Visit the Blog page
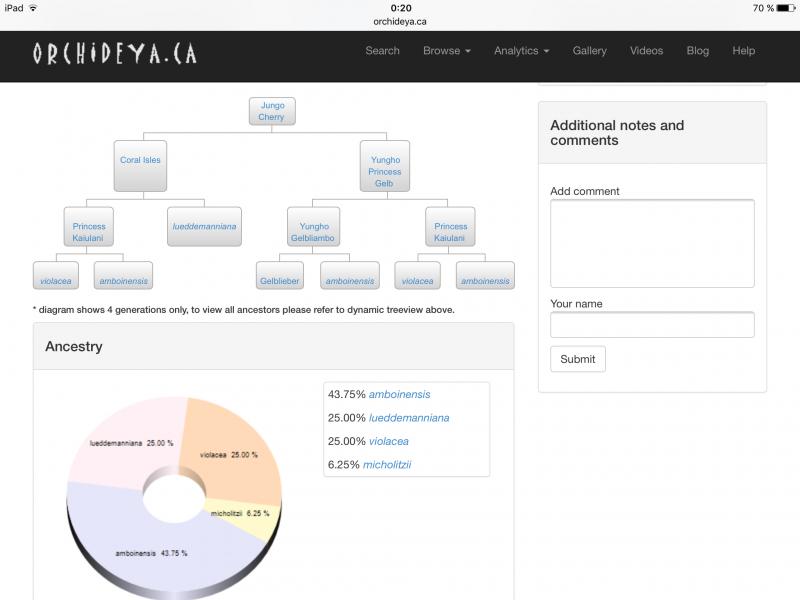800x600 pixels. [x=697, y=51]
